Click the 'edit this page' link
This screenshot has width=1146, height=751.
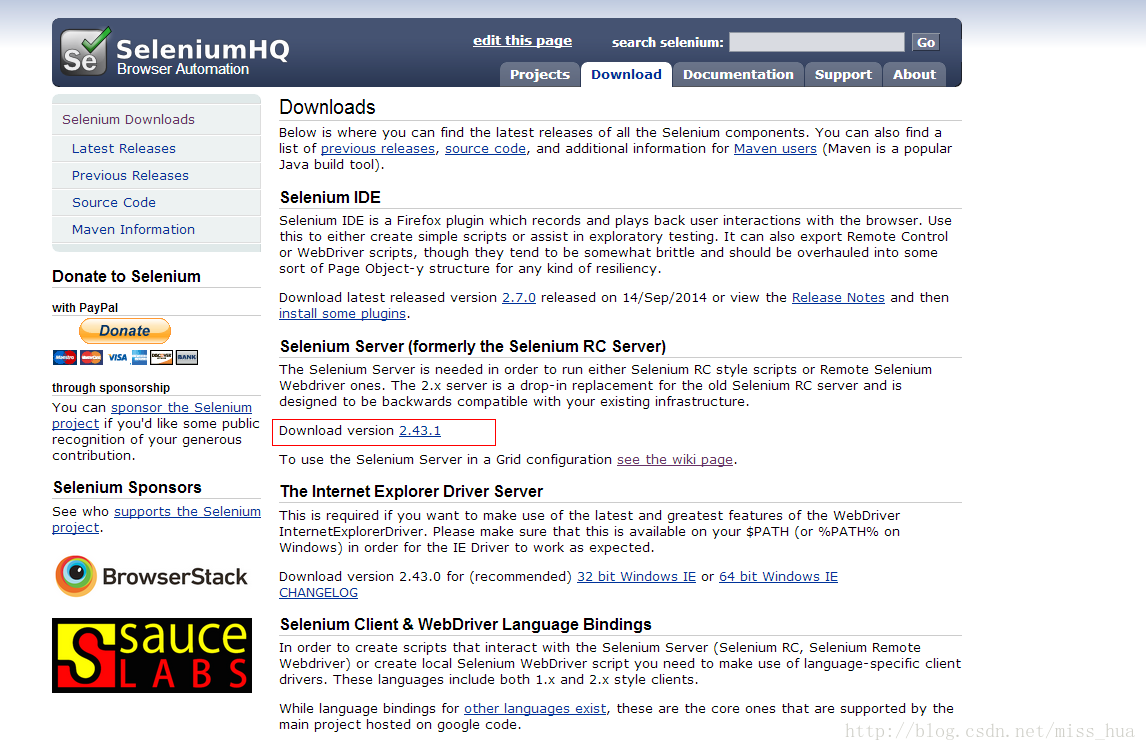[523, 41]
